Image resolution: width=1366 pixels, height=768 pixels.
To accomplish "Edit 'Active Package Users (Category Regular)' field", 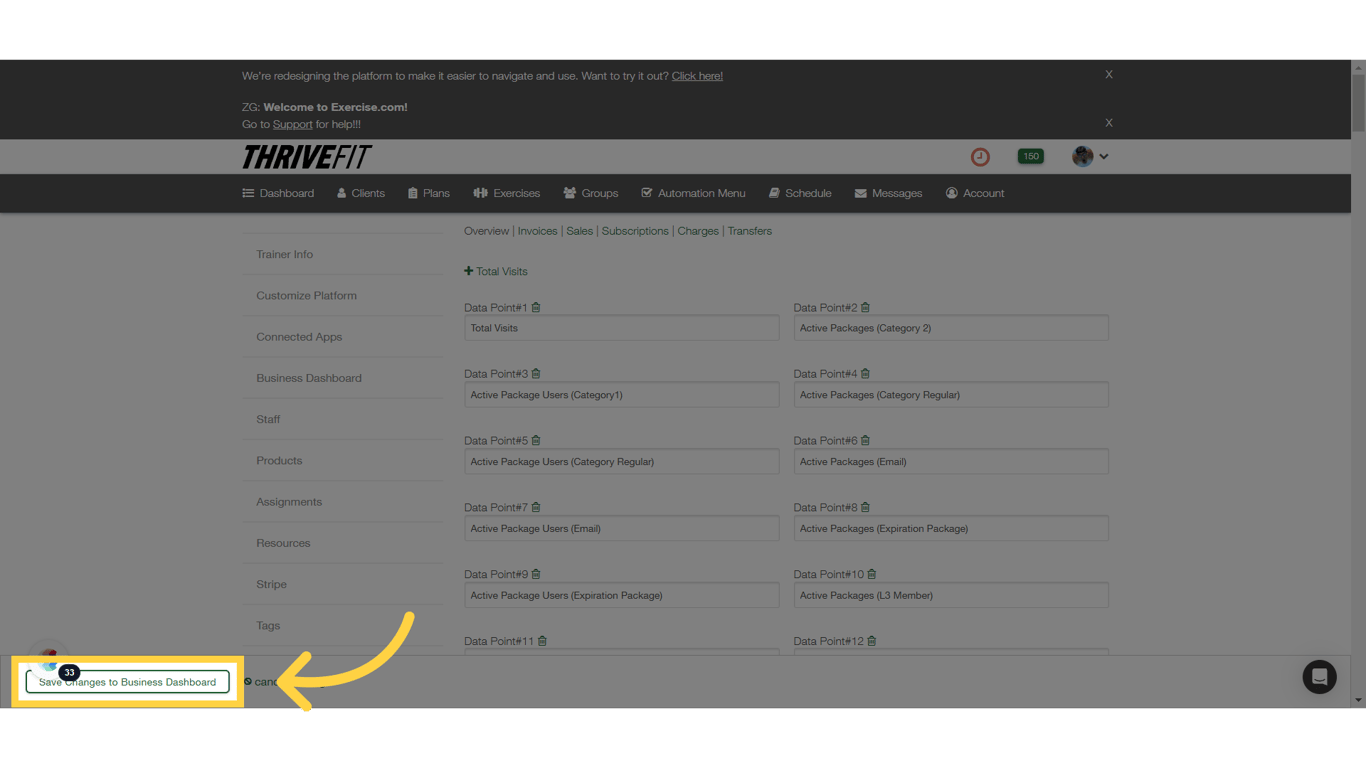I will (x=621, y=462).
